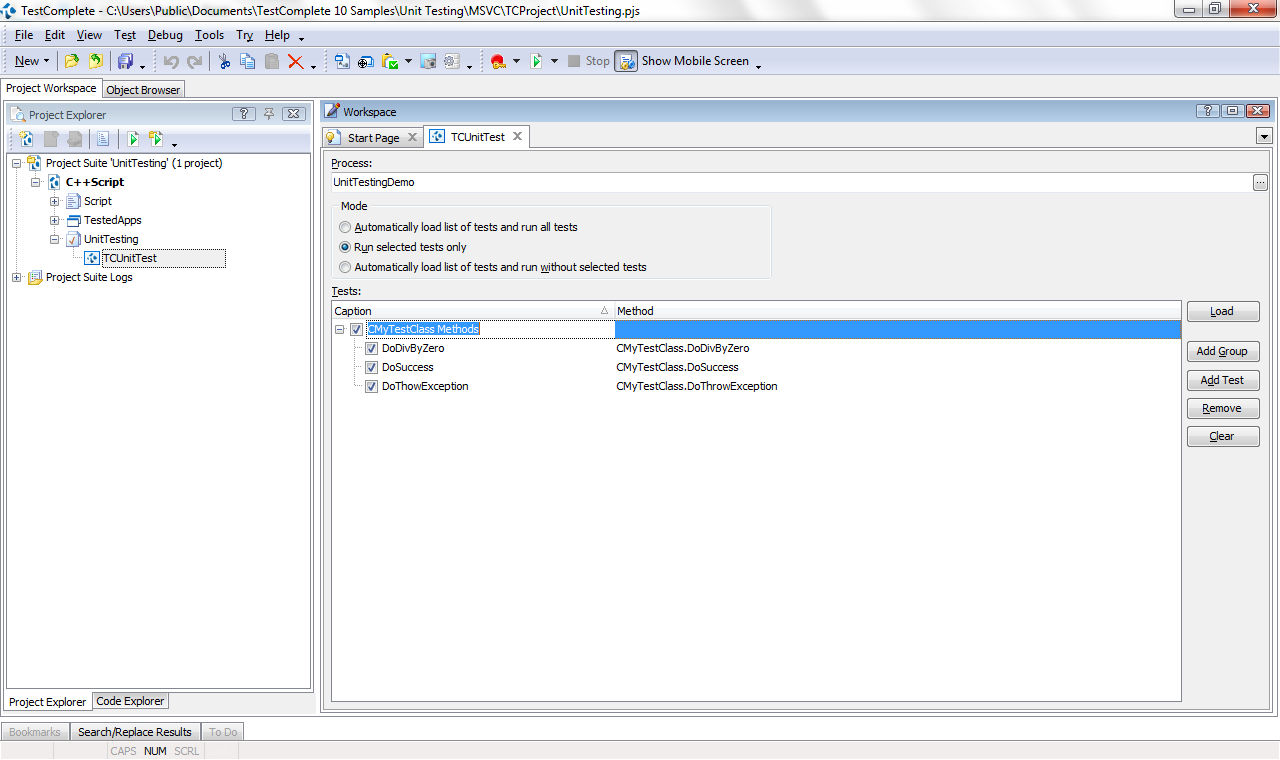Open the Tools menu

pos(209,35)
